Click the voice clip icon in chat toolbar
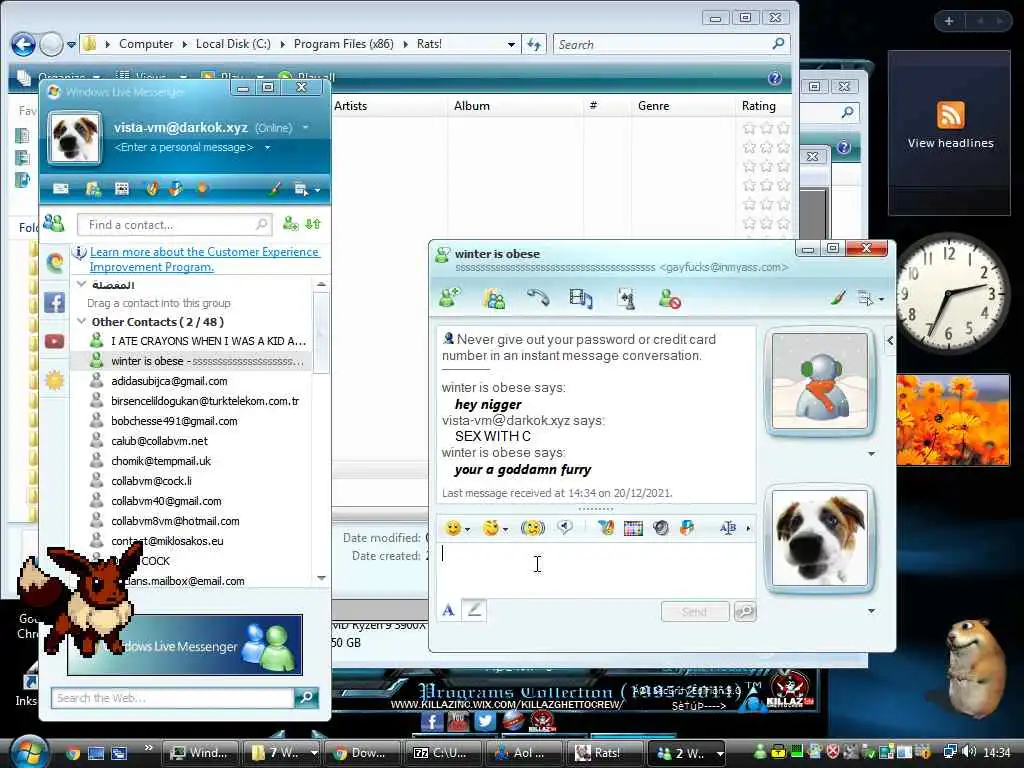Image resolution: width=1024 pixels, height=768 pixels. point(565,527)
